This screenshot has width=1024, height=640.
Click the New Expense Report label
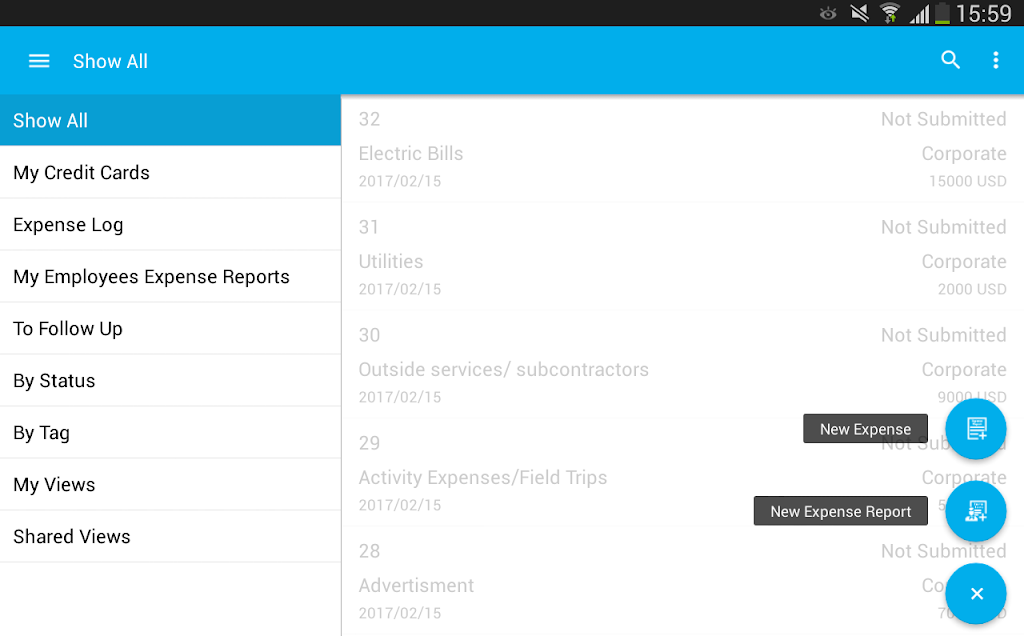pyautogui.click(x=840, y=511)
